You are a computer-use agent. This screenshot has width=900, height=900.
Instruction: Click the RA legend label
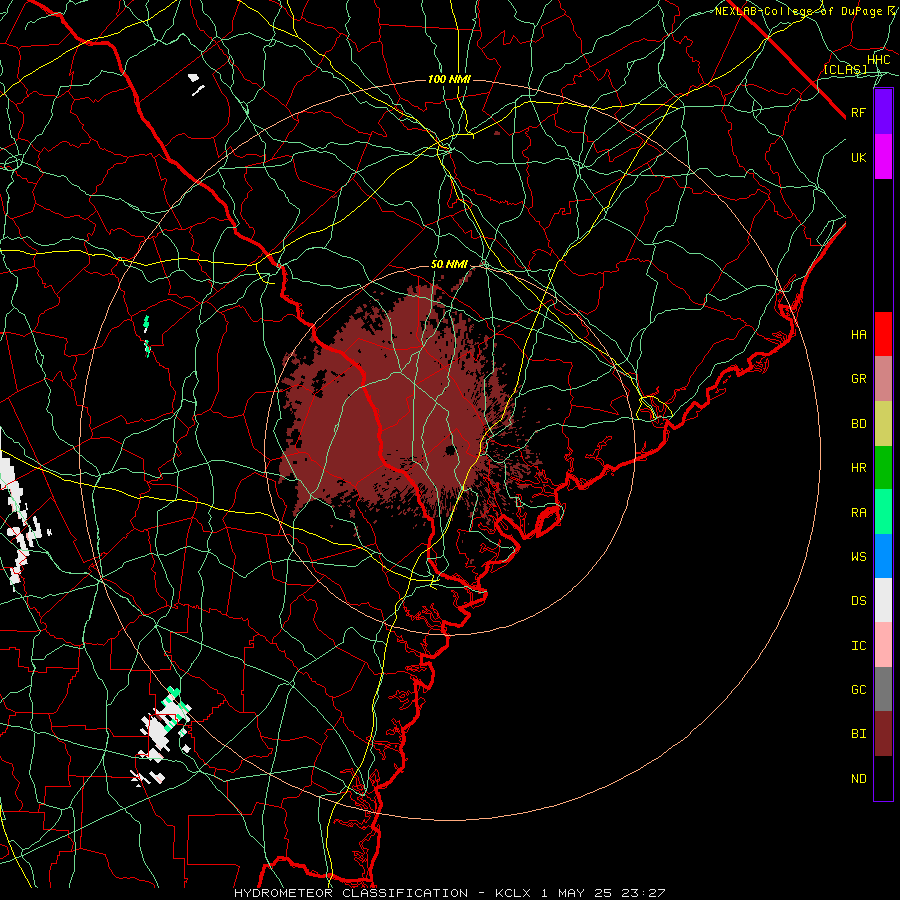pyautogui.click(x=858, y=513)
